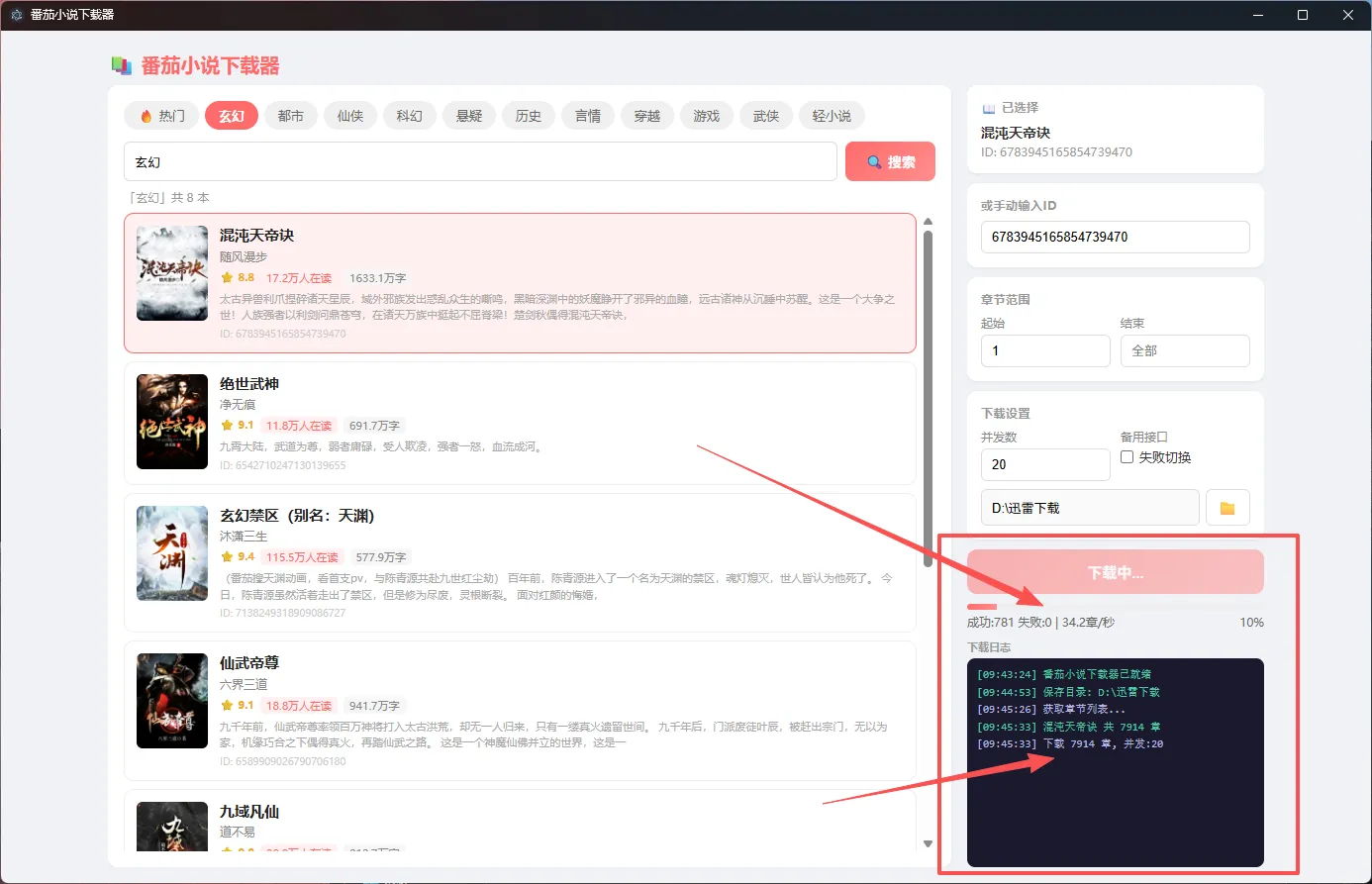The image size is (1372, 884).
Task: Click star rating icon of 仙武帝尊
Action: [x=227, y=706]
